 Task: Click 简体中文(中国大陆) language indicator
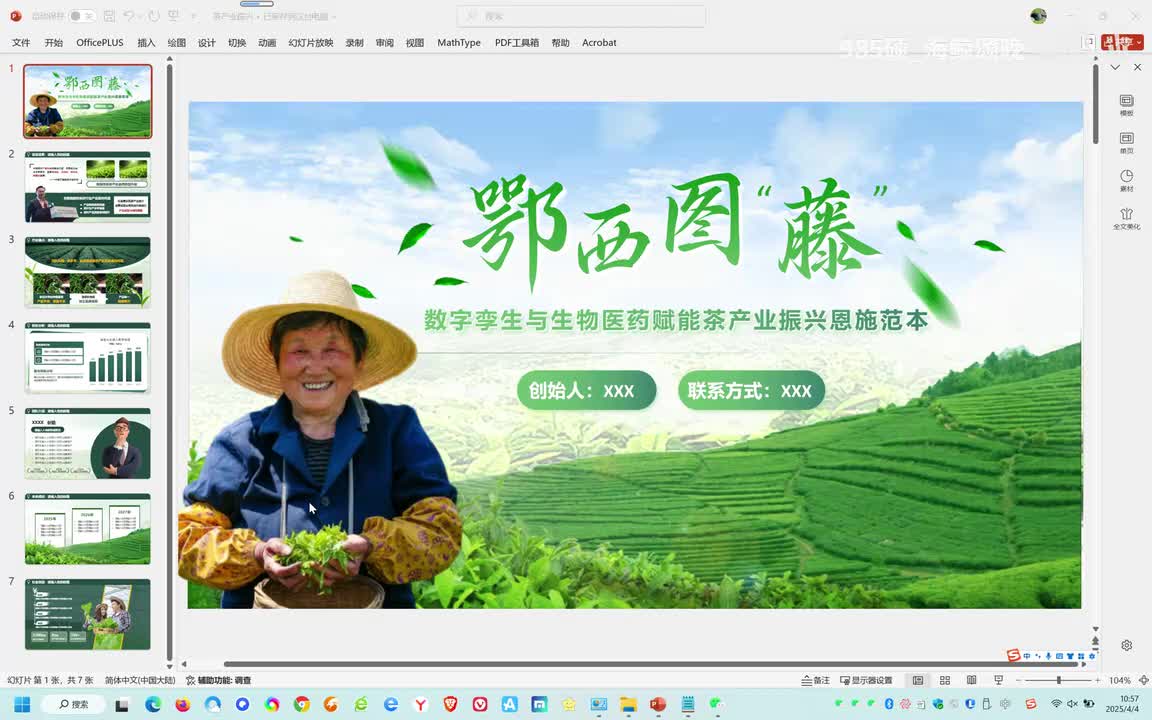tap(140, 680)
